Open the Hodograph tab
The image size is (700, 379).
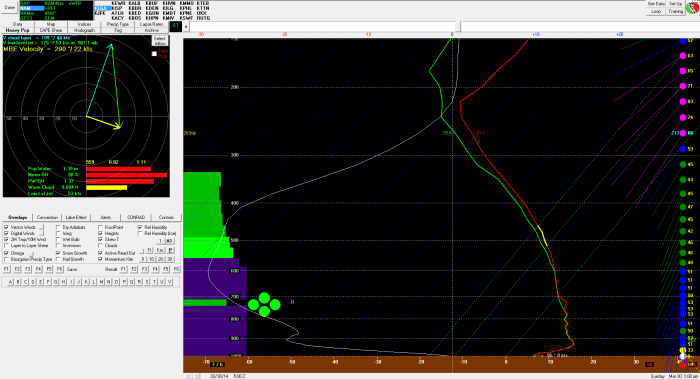(x=84, y=30)
